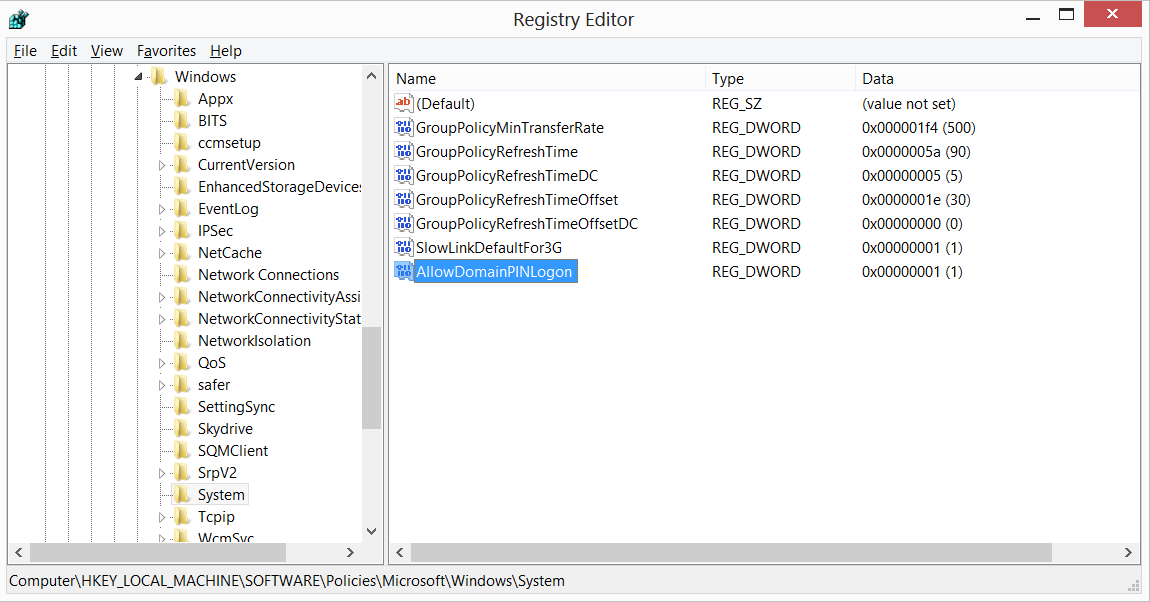
Task: Expand the QoS key
Action: coord(162,363)
